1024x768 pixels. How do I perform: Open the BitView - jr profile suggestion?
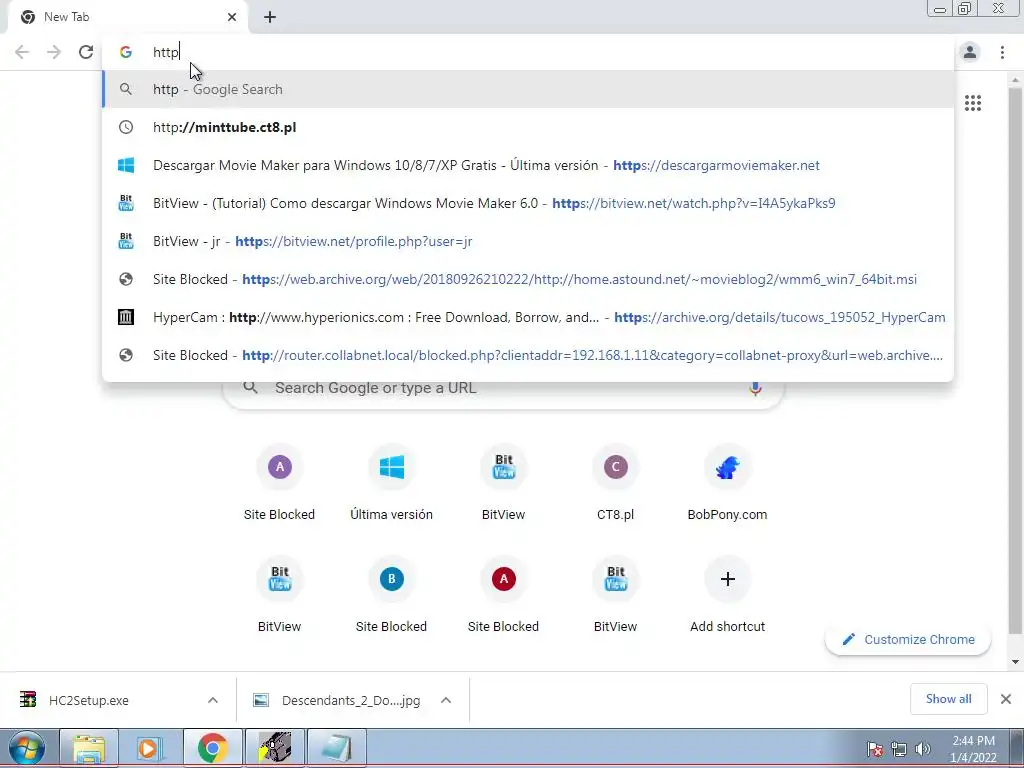pos(528,241)
